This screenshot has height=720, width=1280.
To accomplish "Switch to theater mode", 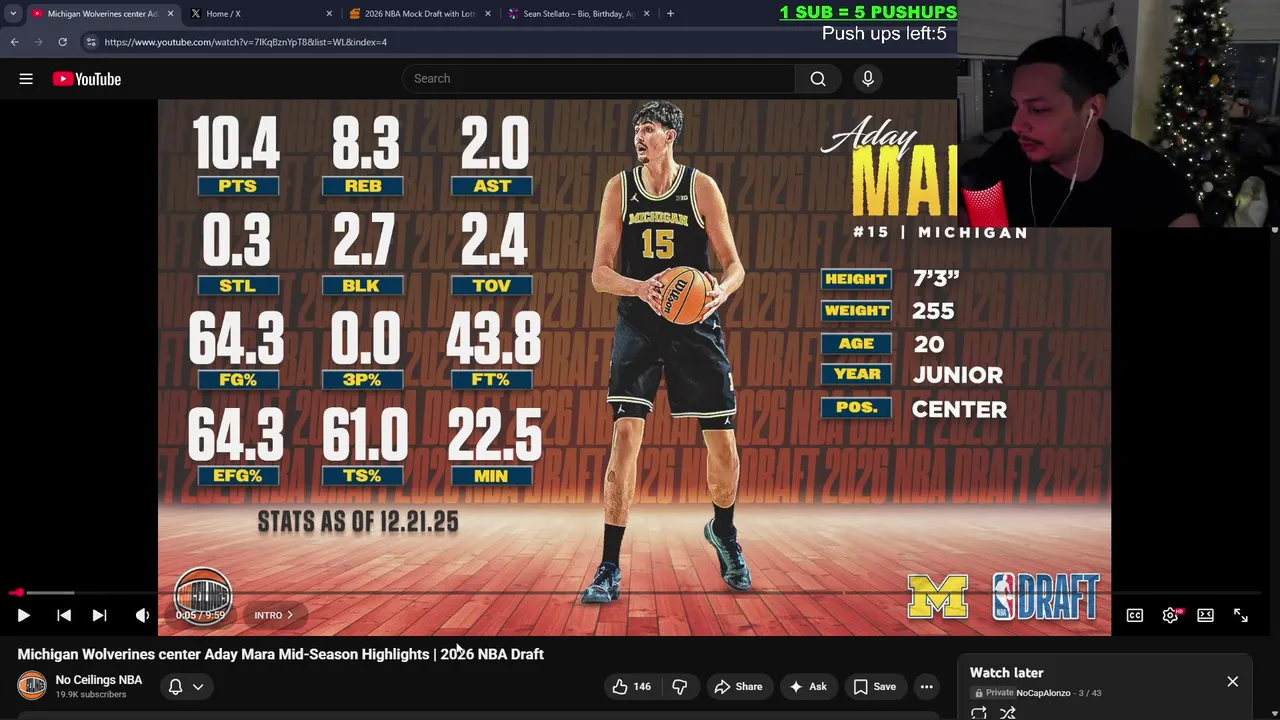I will (x=1205, y=615).
